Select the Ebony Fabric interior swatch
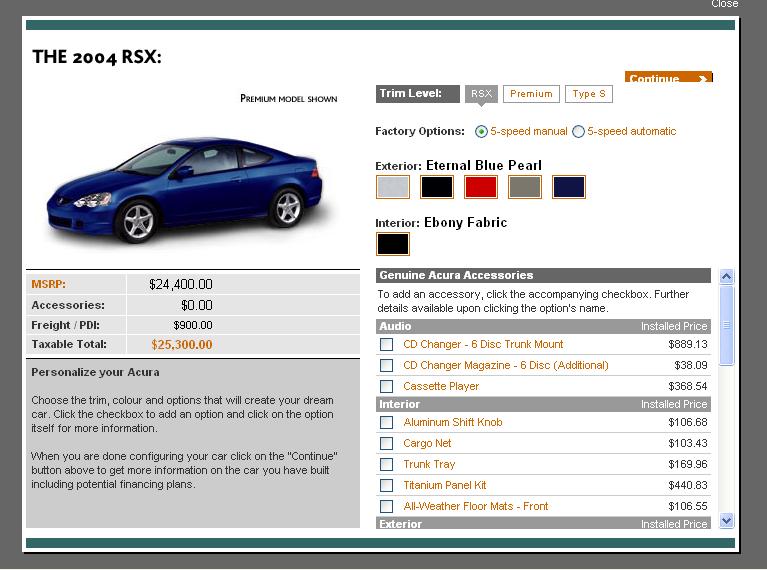The image size is (767, 570). pos(393,244)
